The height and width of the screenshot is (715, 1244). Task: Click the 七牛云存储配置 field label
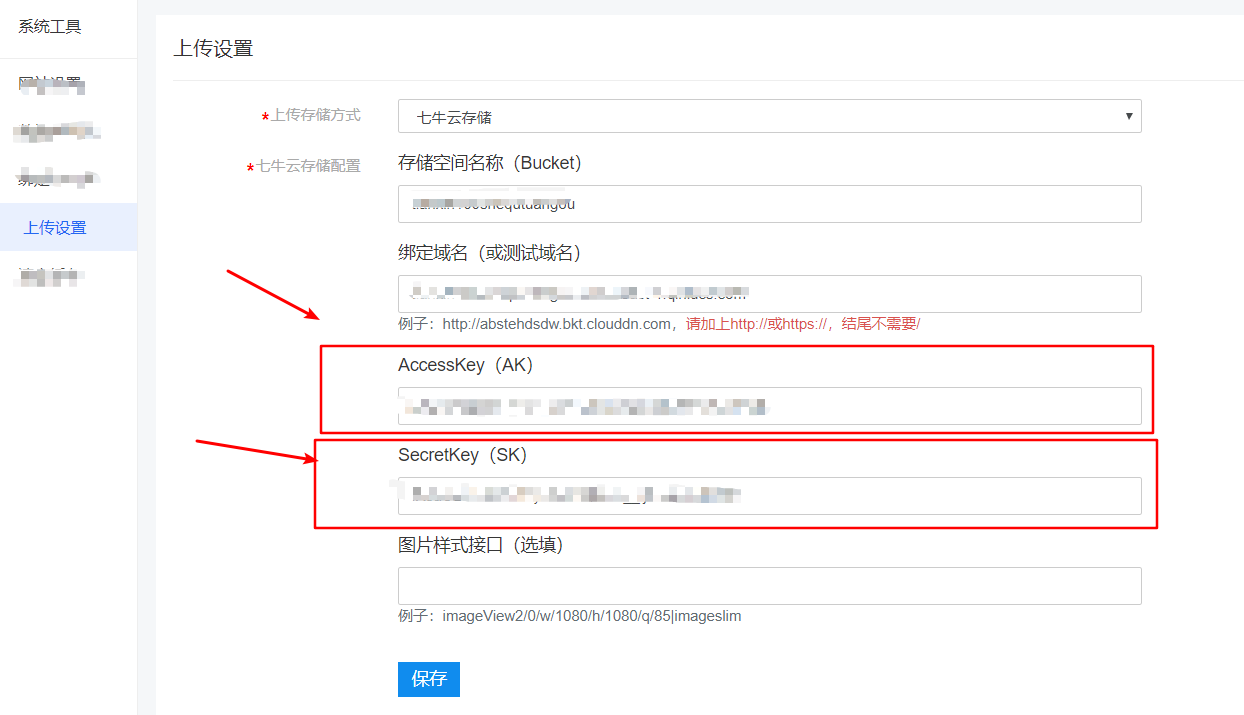[308, 166]
